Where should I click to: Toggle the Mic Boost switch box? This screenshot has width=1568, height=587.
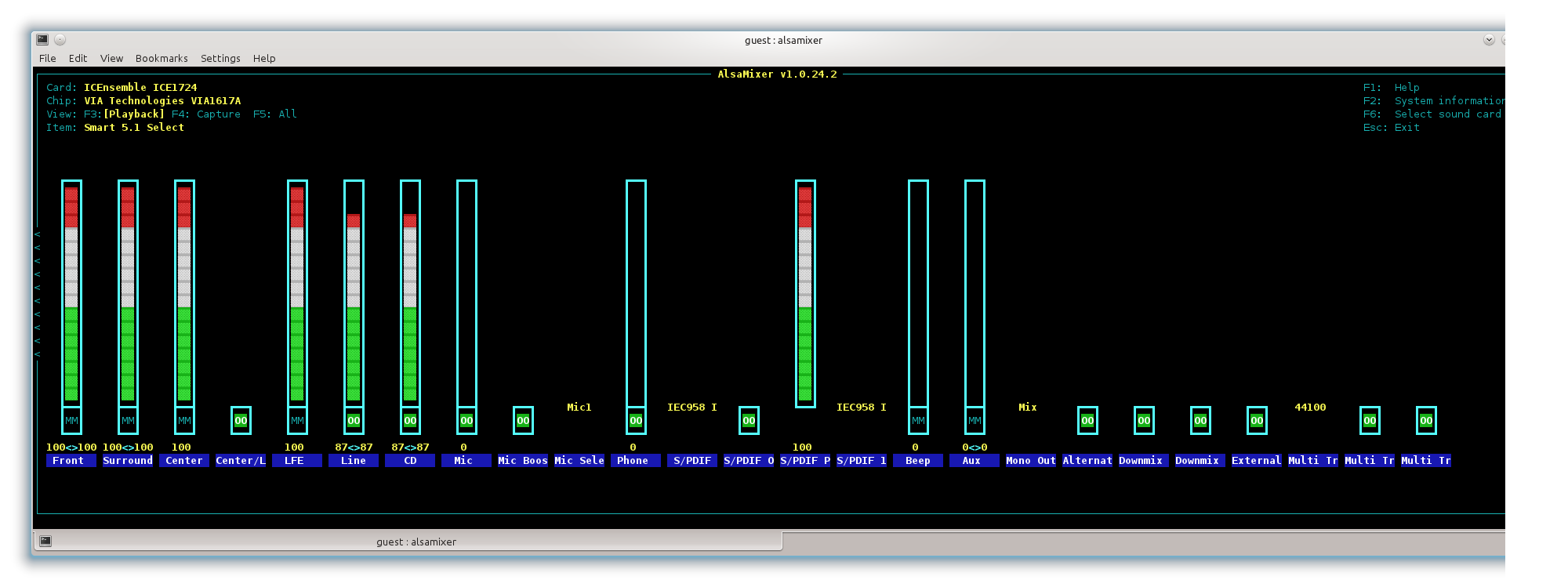pyautogui.click(x=523, y=421)
